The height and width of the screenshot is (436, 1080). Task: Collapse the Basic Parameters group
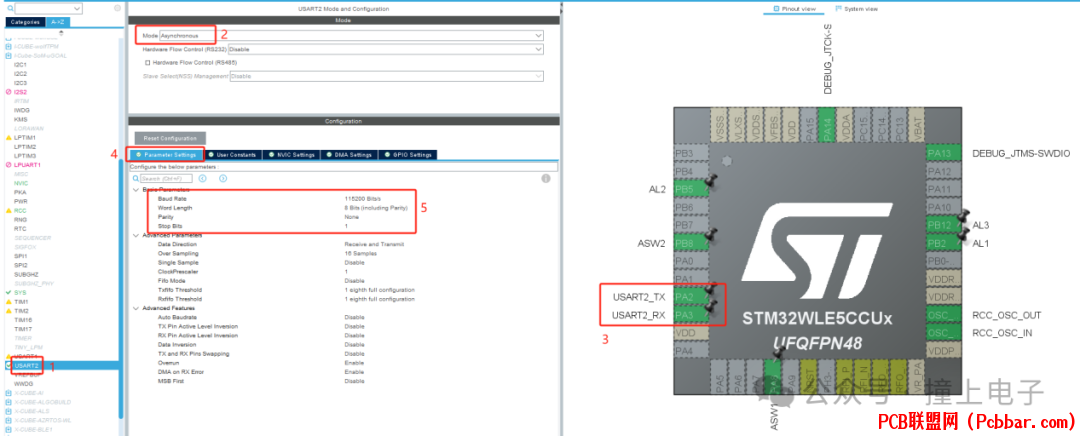tap(135, 189)
